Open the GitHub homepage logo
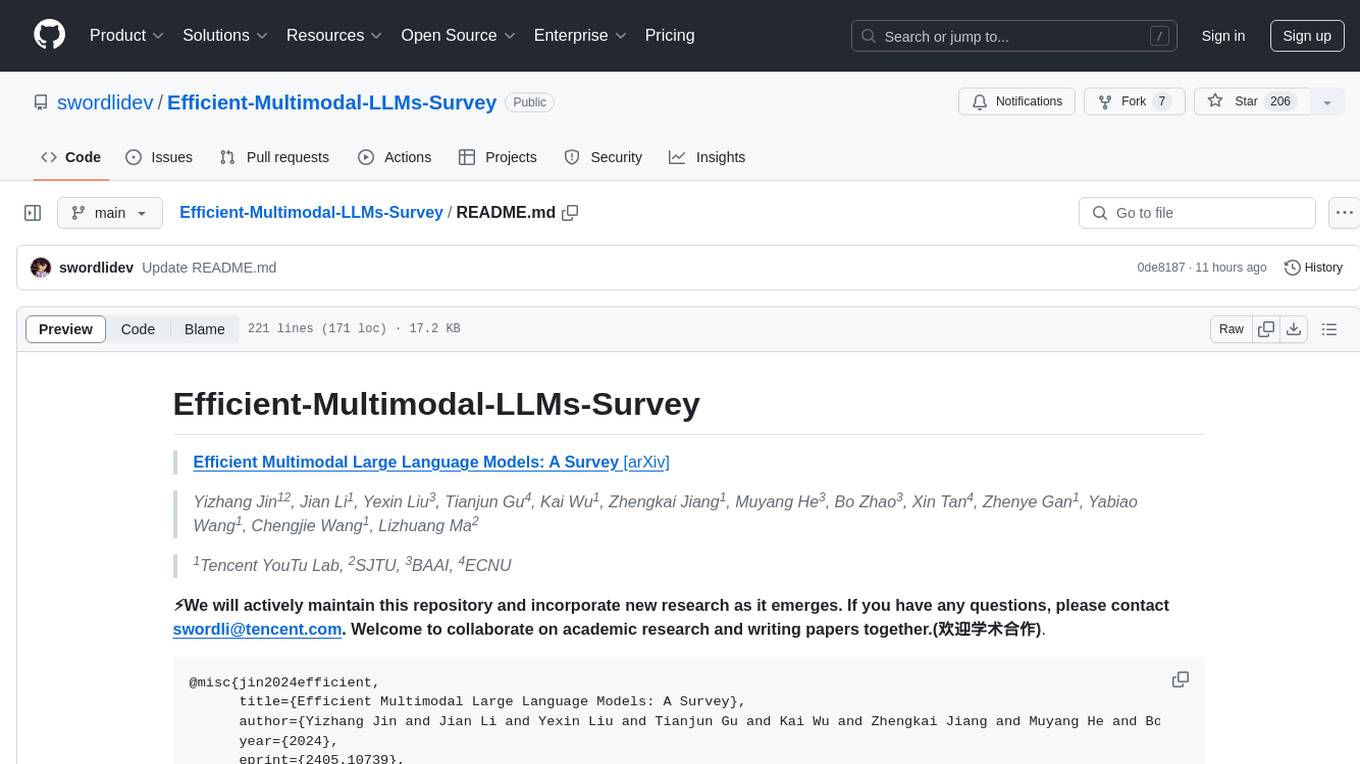Viewport: 1360px width, 764px height. click(x=50, y=35)
